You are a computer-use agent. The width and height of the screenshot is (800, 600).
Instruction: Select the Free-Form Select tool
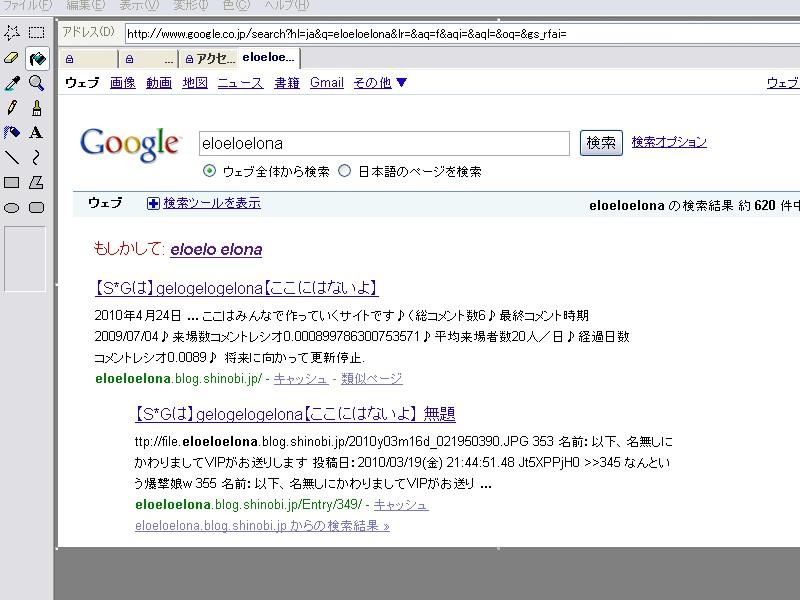point(12,33)
